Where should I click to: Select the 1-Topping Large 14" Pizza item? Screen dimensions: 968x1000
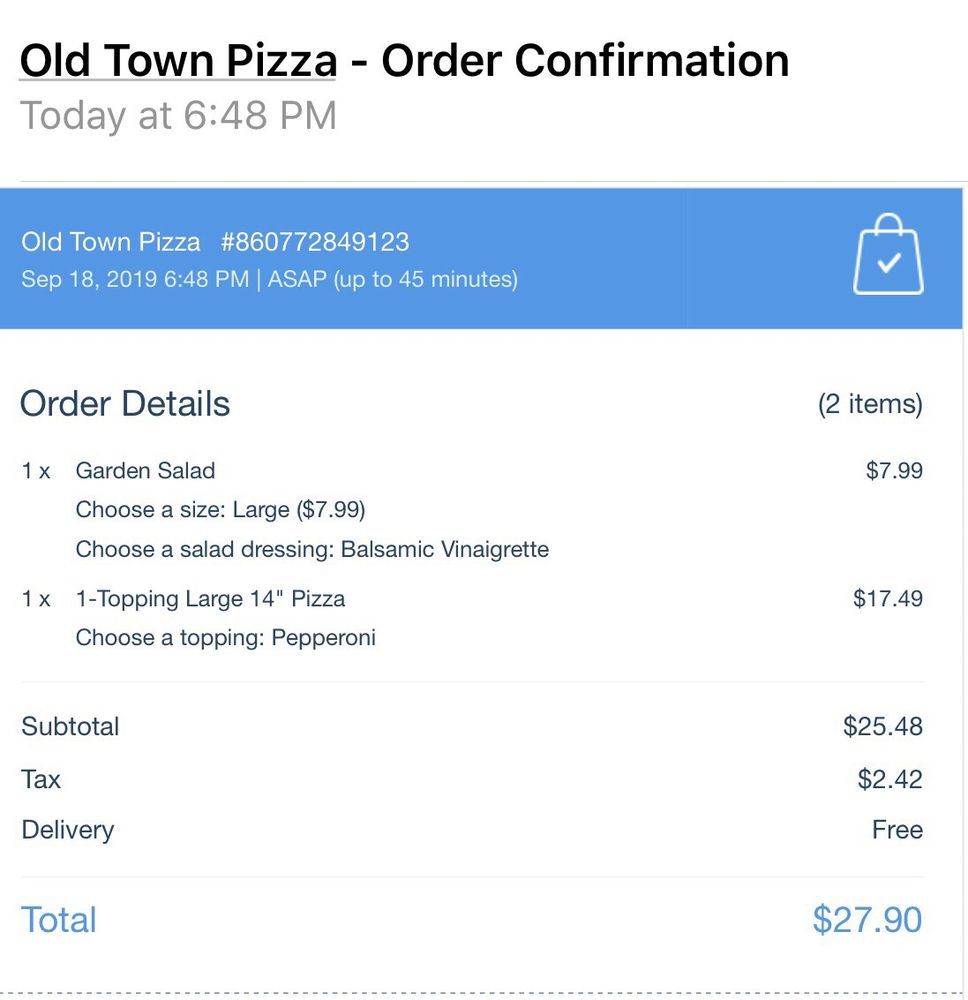(210, 599)
